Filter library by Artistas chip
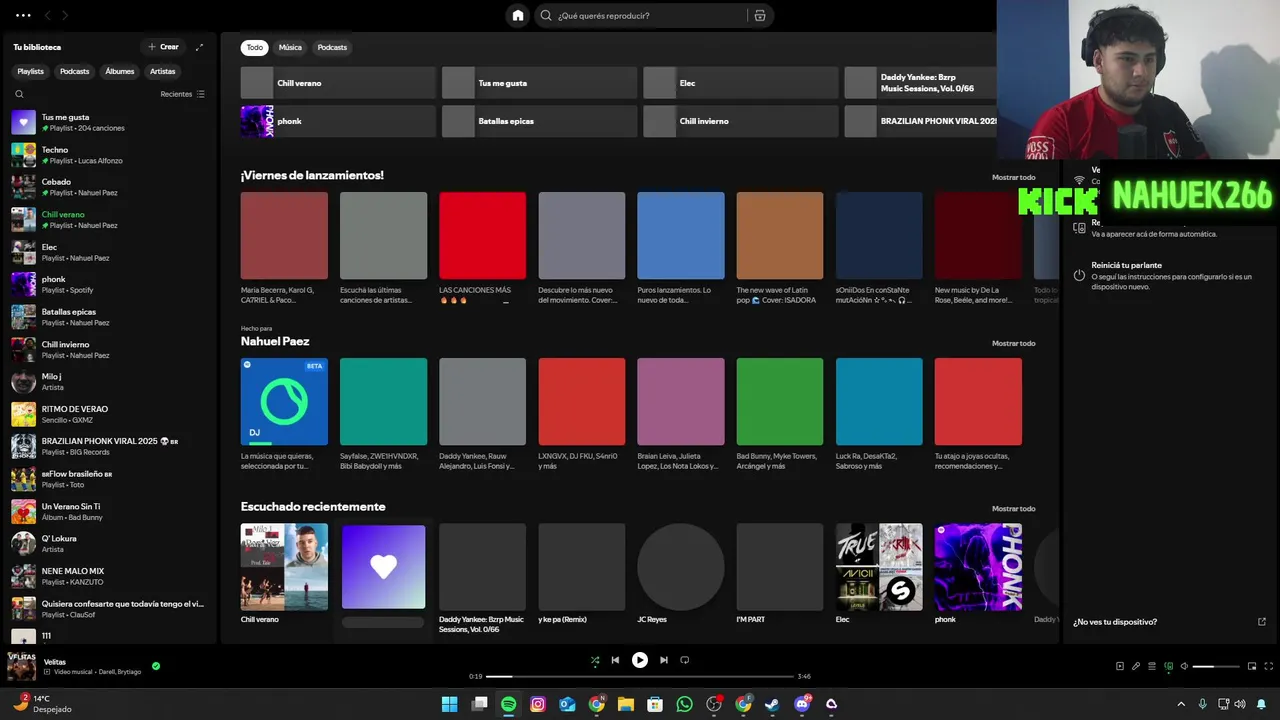1280x720 pixels. click(162, 71)
